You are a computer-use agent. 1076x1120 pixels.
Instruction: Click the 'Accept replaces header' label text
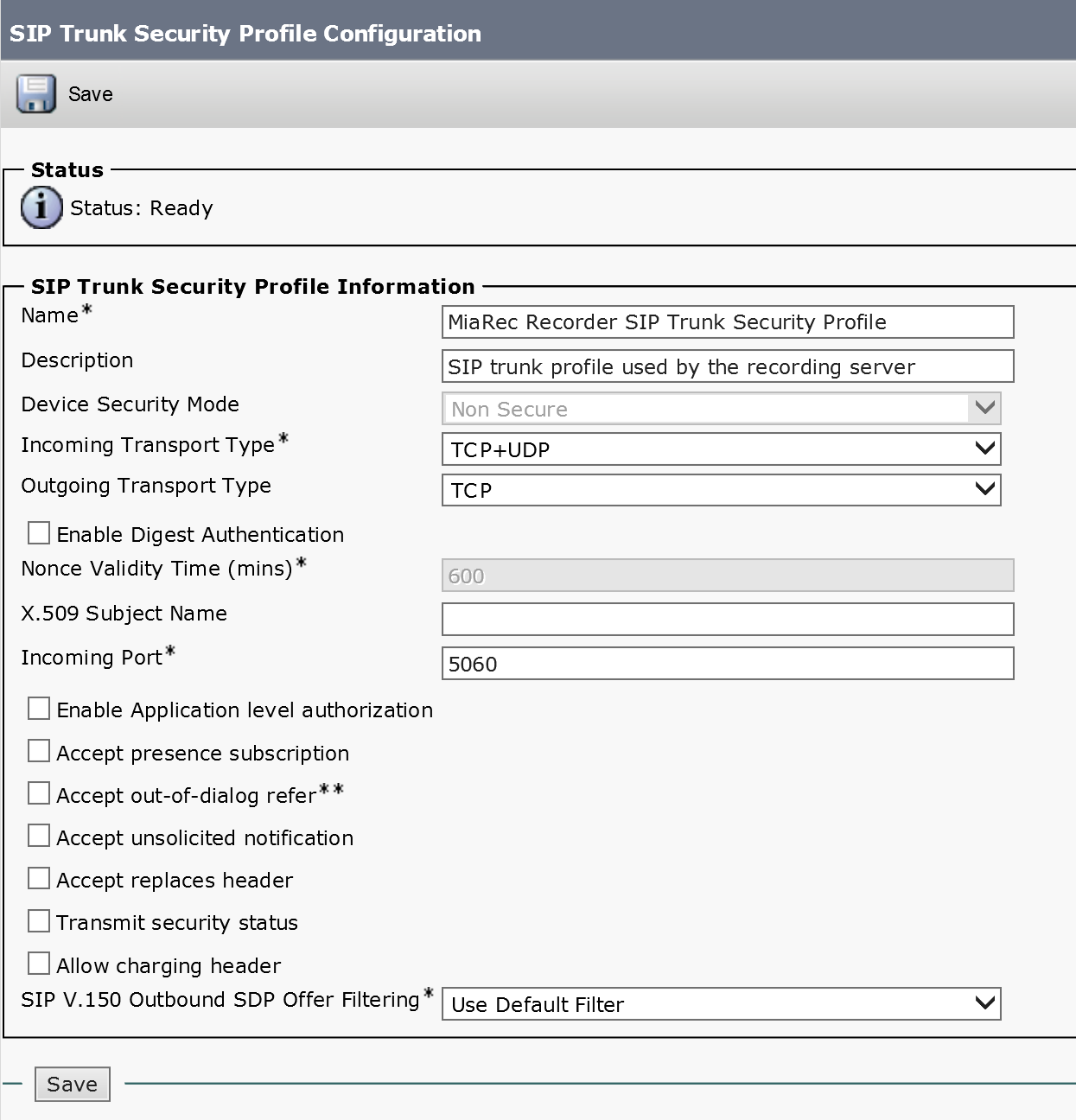click(175, 881)
